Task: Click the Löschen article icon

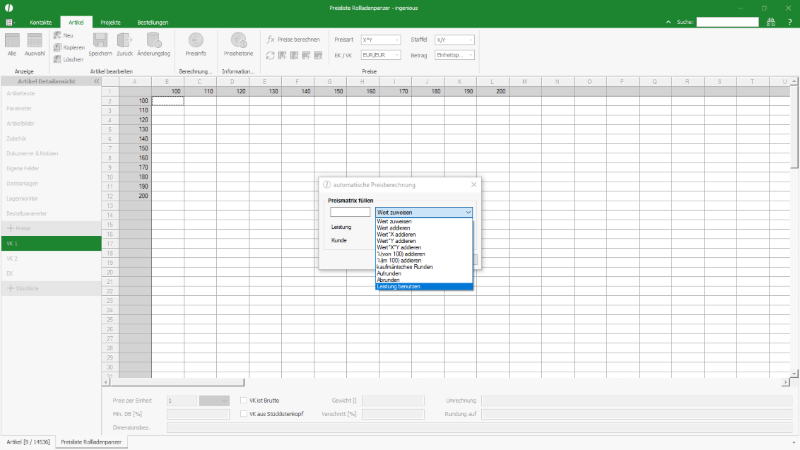Action: coord(58,59)
